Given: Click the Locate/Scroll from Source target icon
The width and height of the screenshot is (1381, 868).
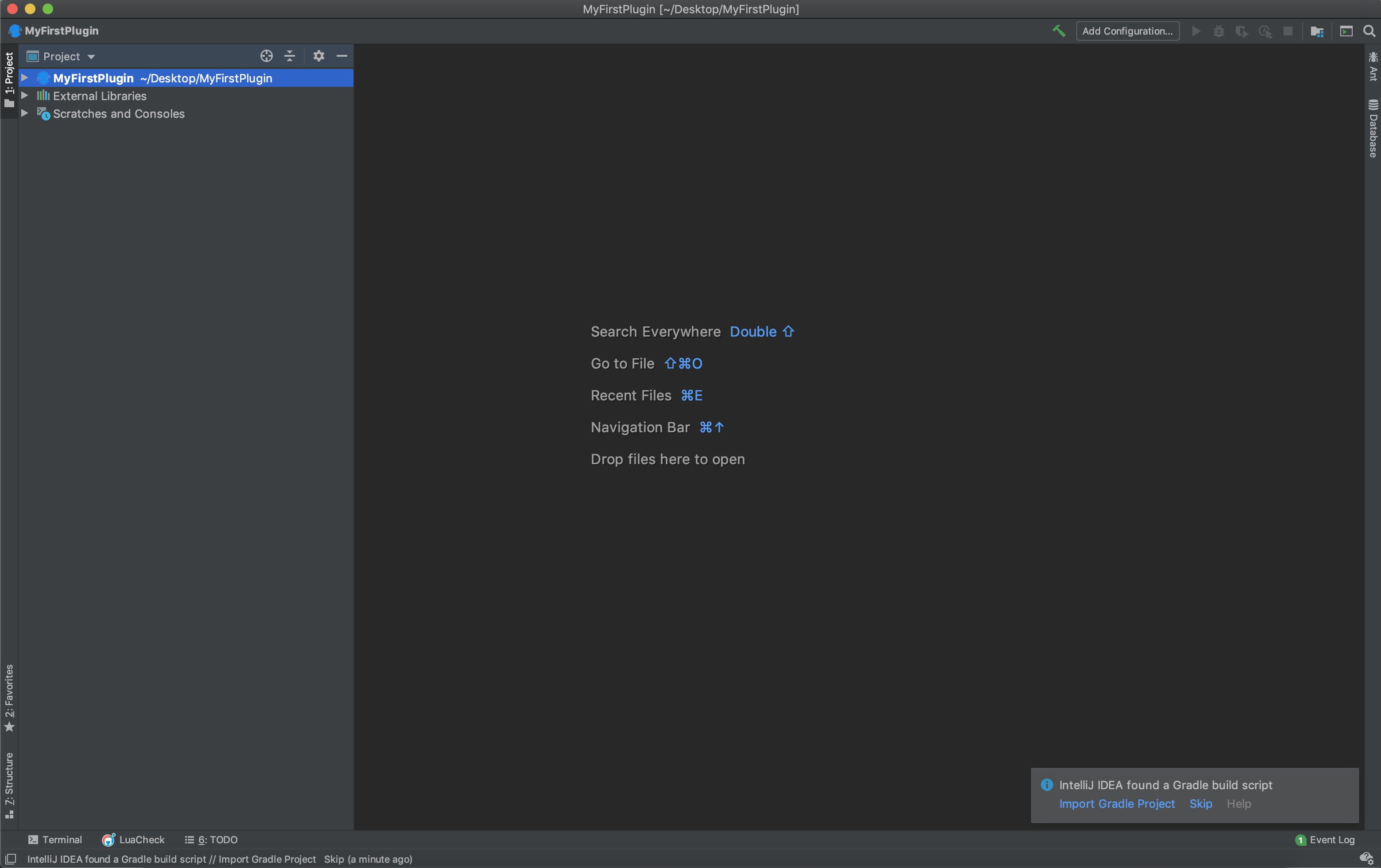Looking at the screenshot, I should 266,56.
